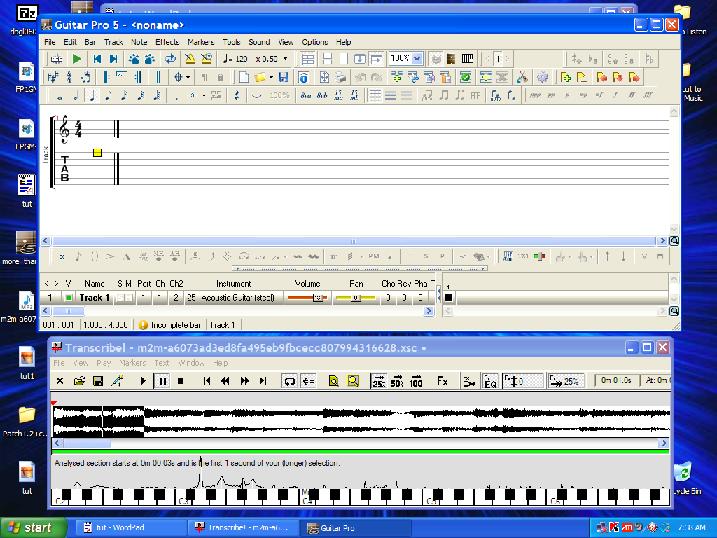
Task: Click the black bar square in track timeline
Action: (x=449, y=298)
